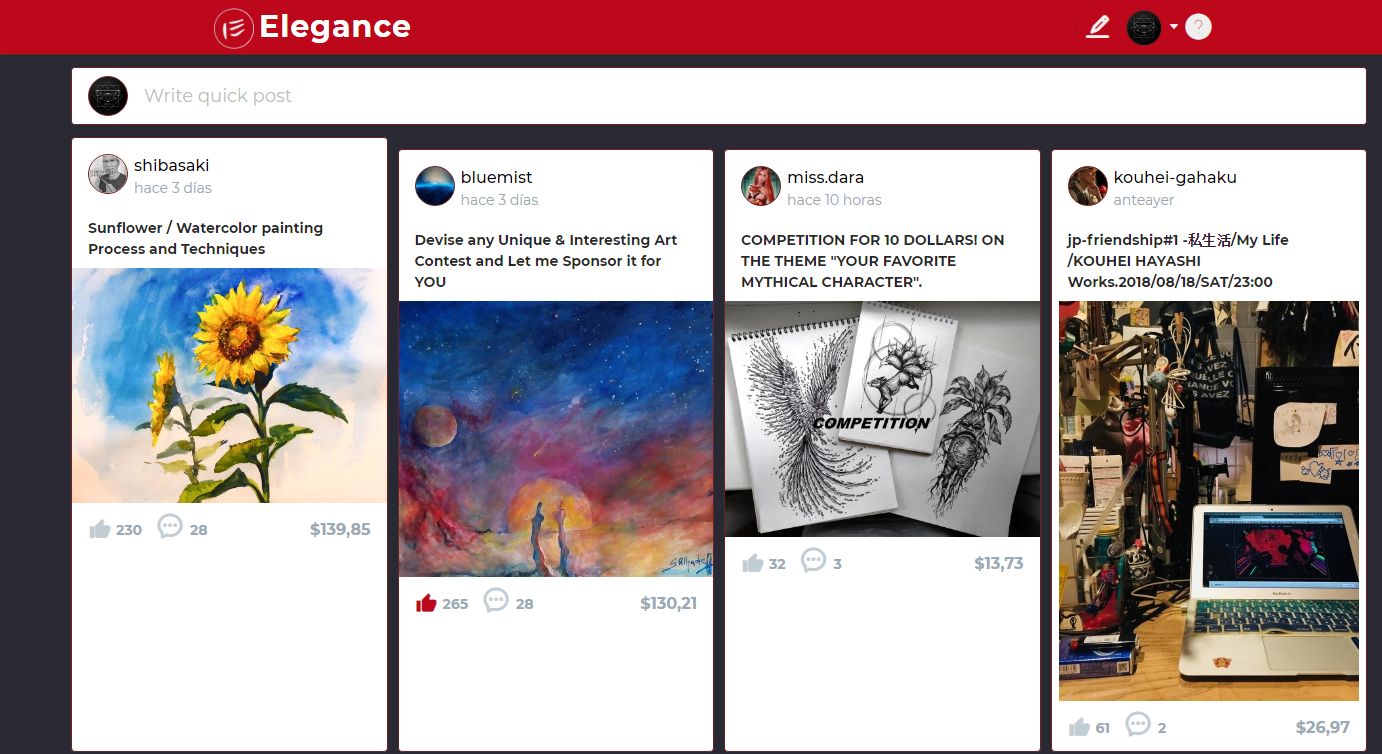Click the Elegance logo icon
This screenshot has width=1382, height=754.
(x=234, y=27)
